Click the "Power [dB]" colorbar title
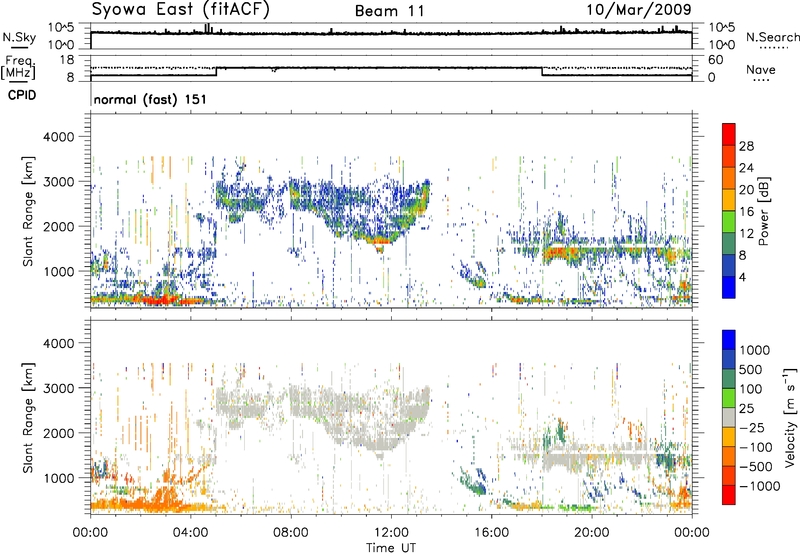Image resolution: width=800 pixels, height=554 pixels. pyautogui.click(x=764, y=211)
